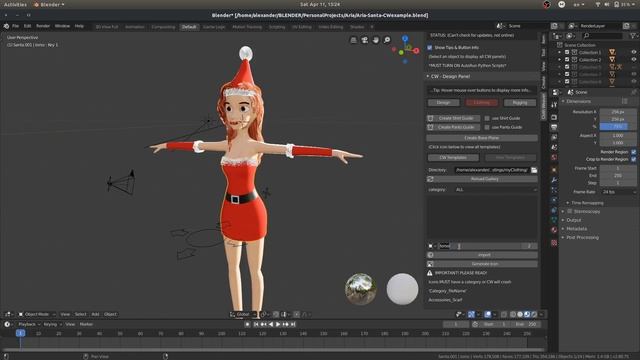Uncheck the Collection 2 checkbox in outliner
This screenshot has width=640, height=360.
(567, 60)
